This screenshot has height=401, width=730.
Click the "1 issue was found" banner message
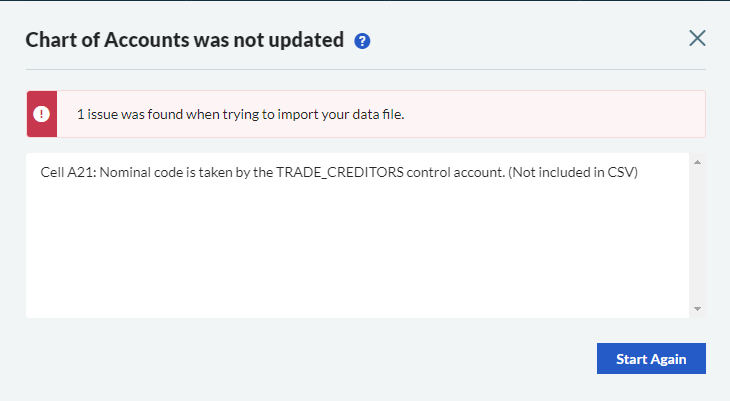point(240,114)
